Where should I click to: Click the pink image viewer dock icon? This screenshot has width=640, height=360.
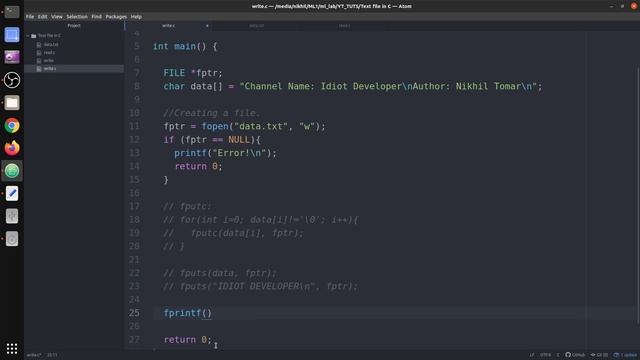[x=12, y=57]
